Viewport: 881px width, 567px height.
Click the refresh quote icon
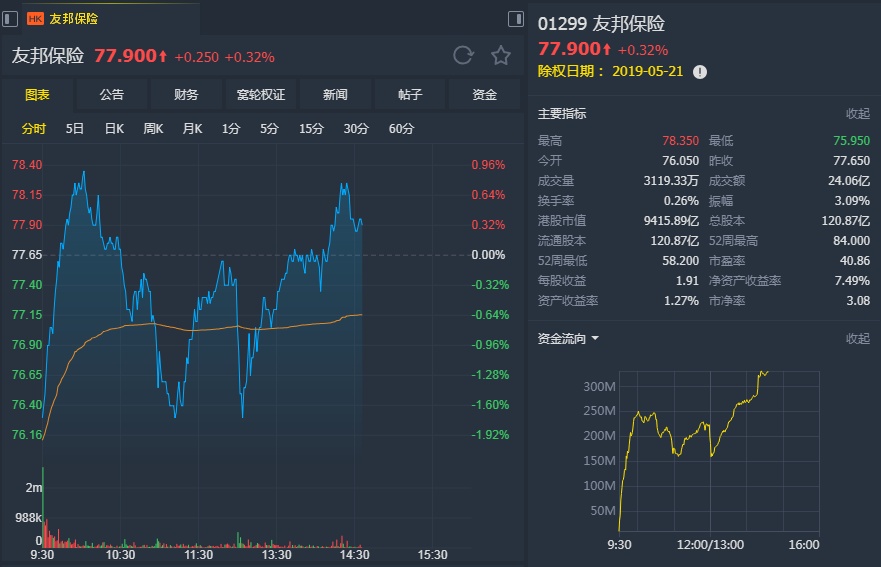(x=463, y=56)
